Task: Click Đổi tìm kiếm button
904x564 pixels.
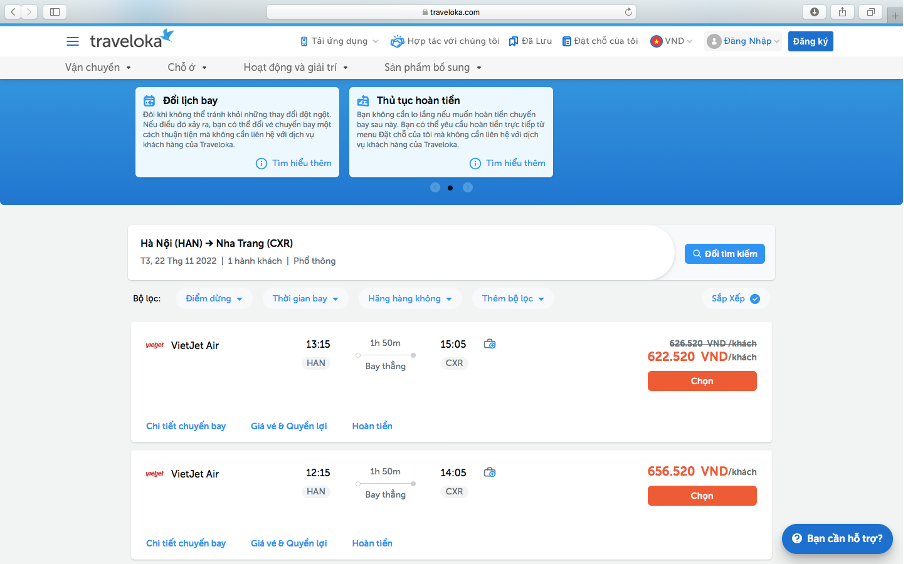Action: (725, 254)
